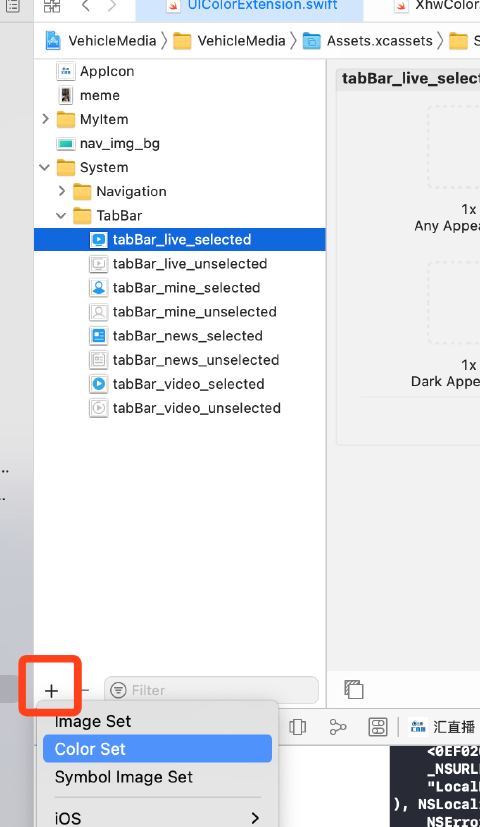Expand the Navigation folder

[x=62, y=191]
